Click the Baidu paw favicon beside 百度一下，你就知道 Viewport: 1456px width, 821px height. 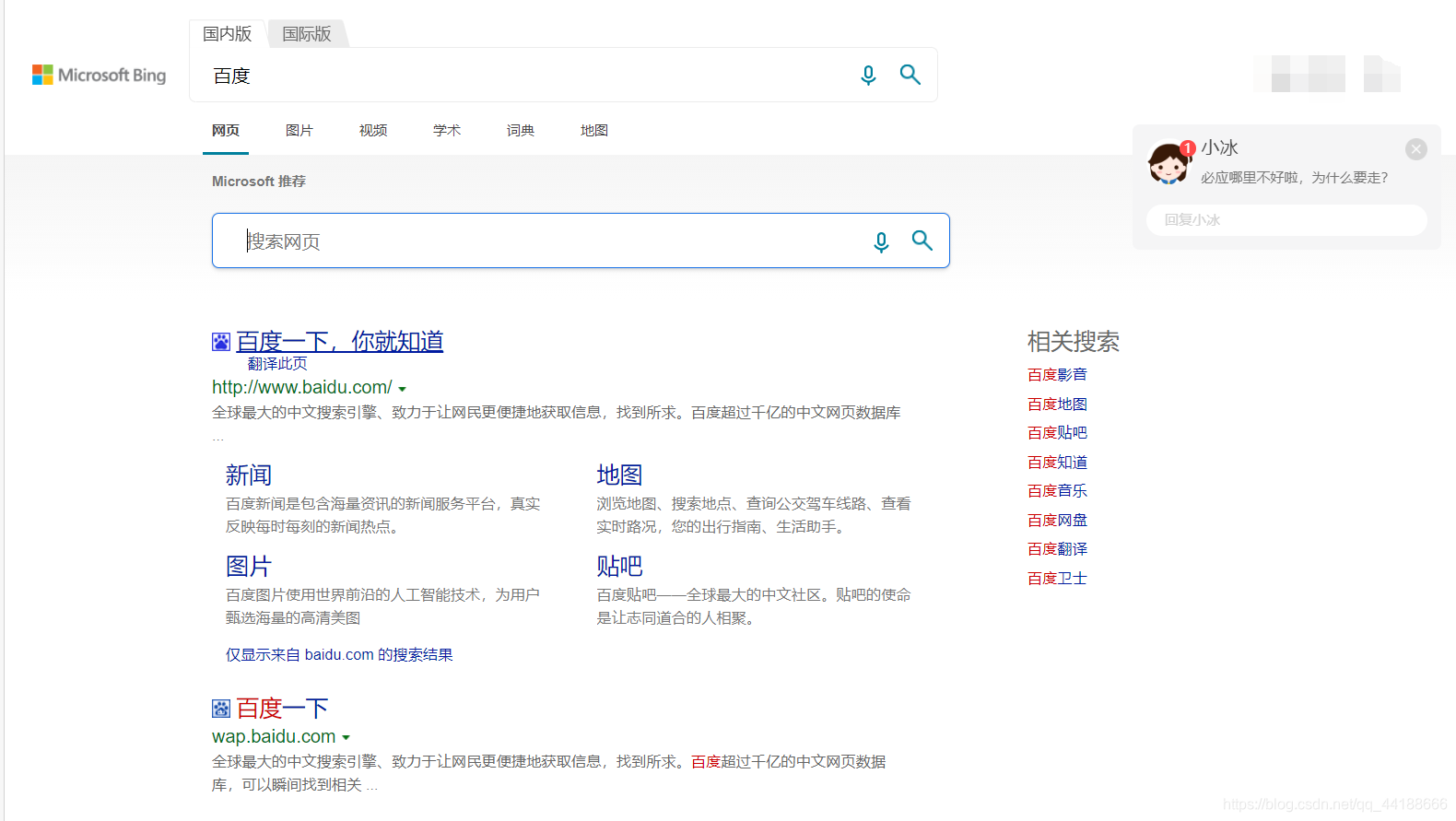[221, 342]
